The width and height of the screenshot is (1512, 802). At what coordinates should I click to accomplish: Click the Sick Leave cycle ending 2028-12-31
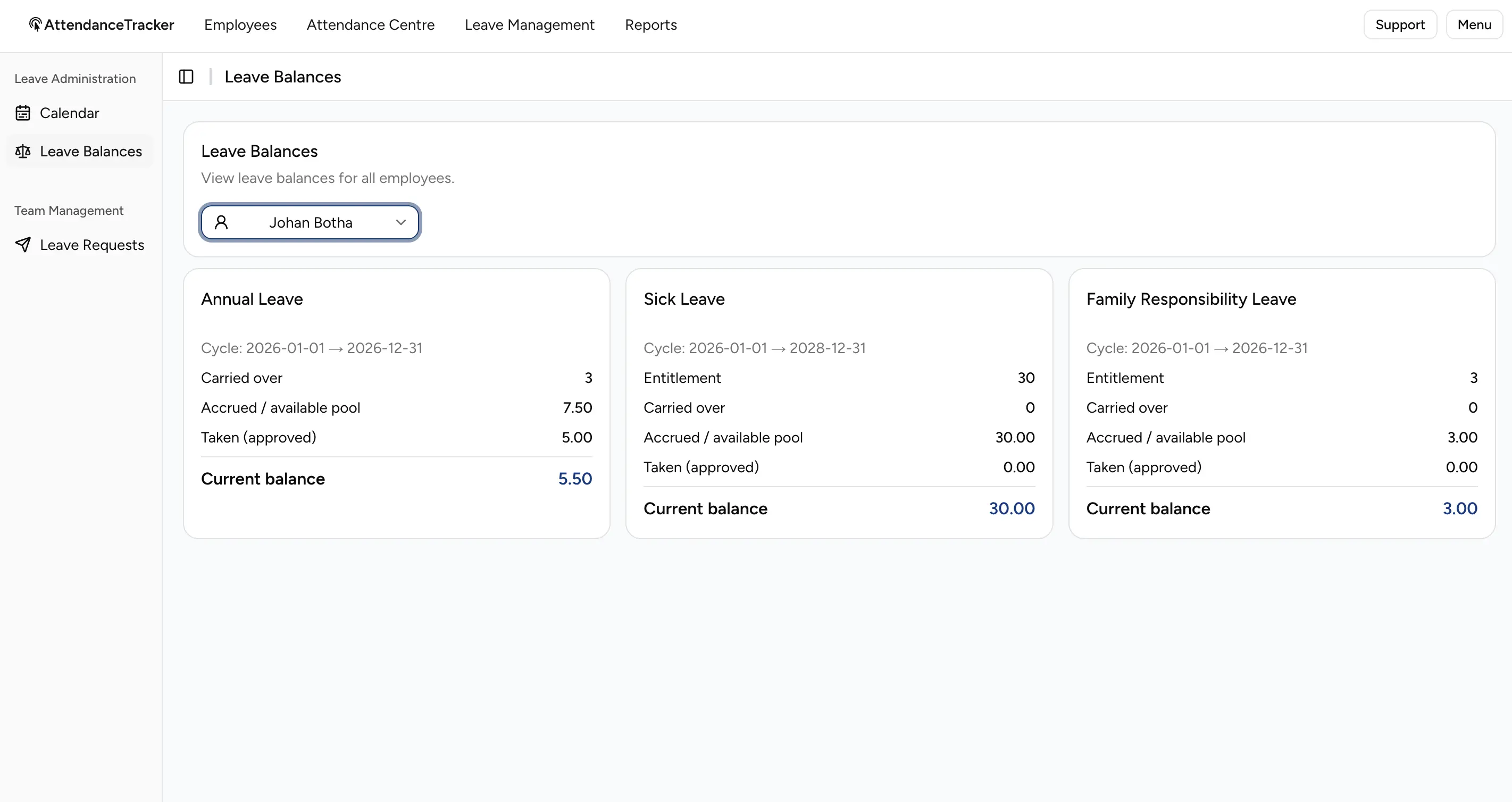click(x=827, y=348)
